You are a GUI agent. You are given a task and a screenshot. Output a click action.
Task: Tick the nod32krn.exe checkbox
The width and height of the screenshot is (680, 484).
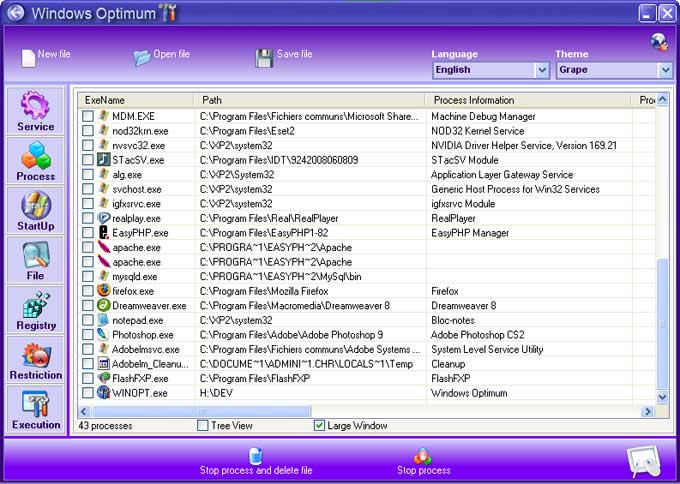click(88, 131)
